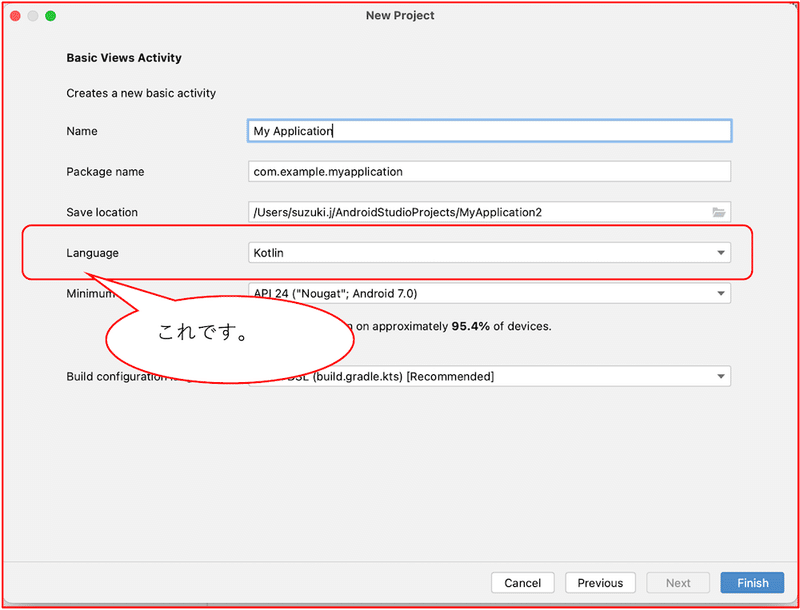Maximize the dialog using the green button

pos(50,16)
